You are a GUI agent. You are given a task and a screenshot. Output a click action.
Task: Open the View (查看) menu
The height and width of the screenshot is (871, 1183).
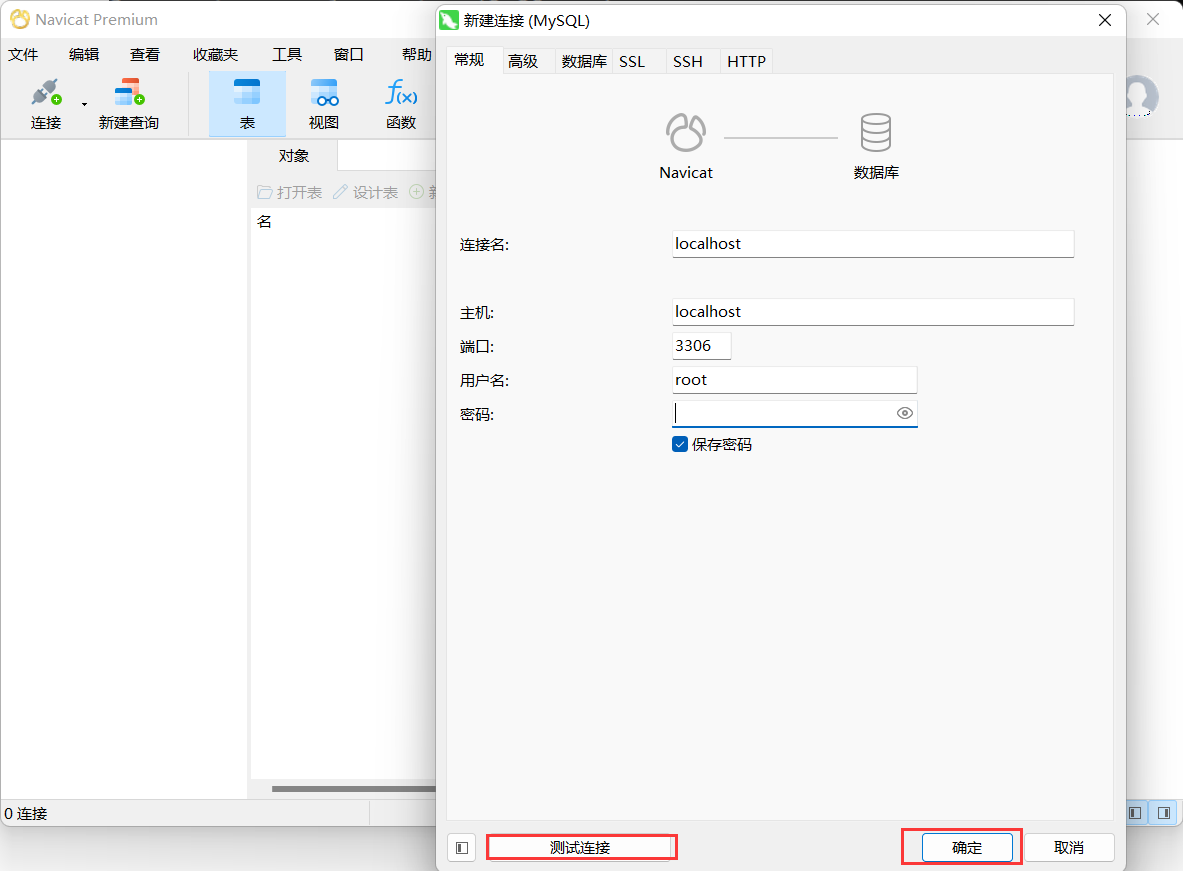point(145,54)
